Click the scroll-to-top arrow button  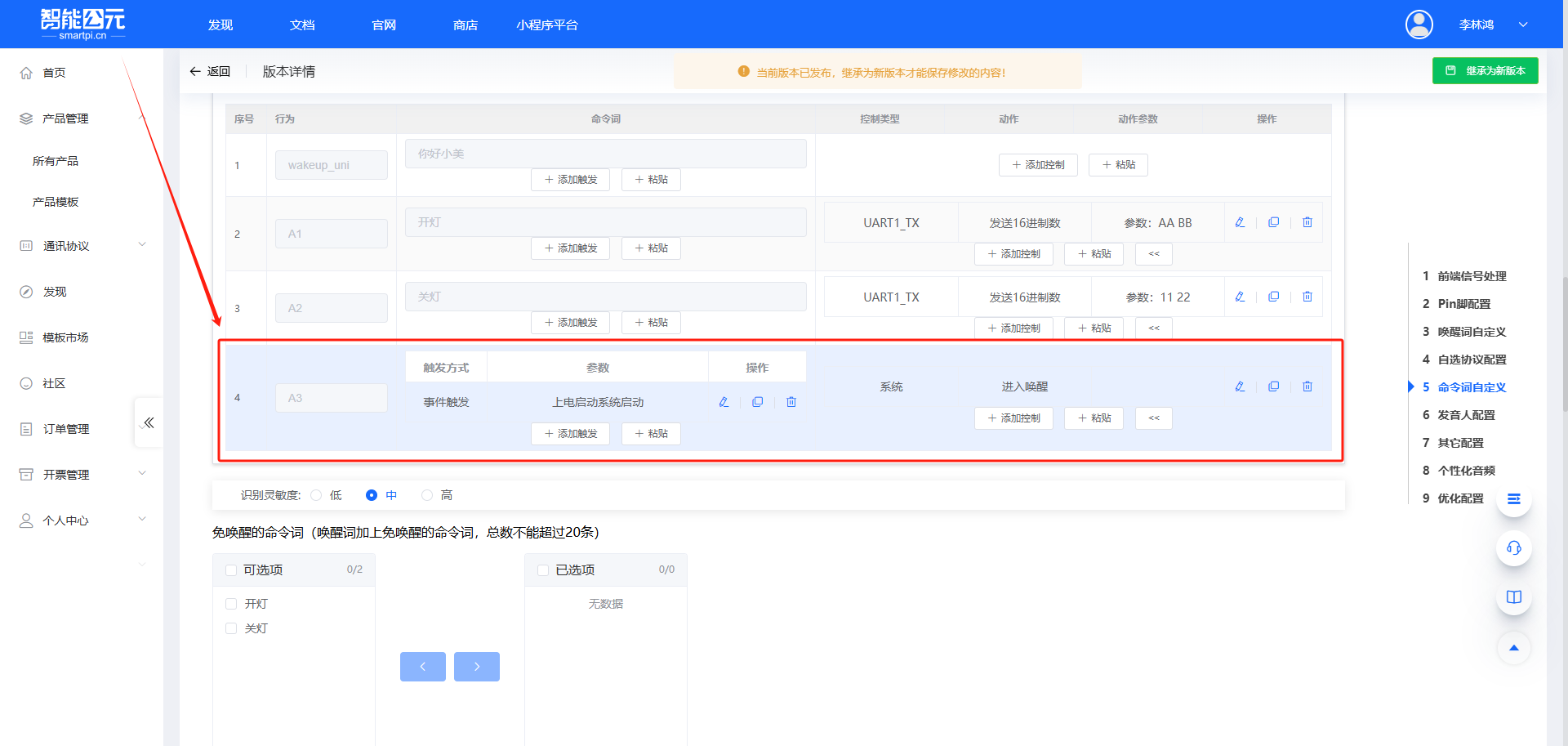[1513, 648]
